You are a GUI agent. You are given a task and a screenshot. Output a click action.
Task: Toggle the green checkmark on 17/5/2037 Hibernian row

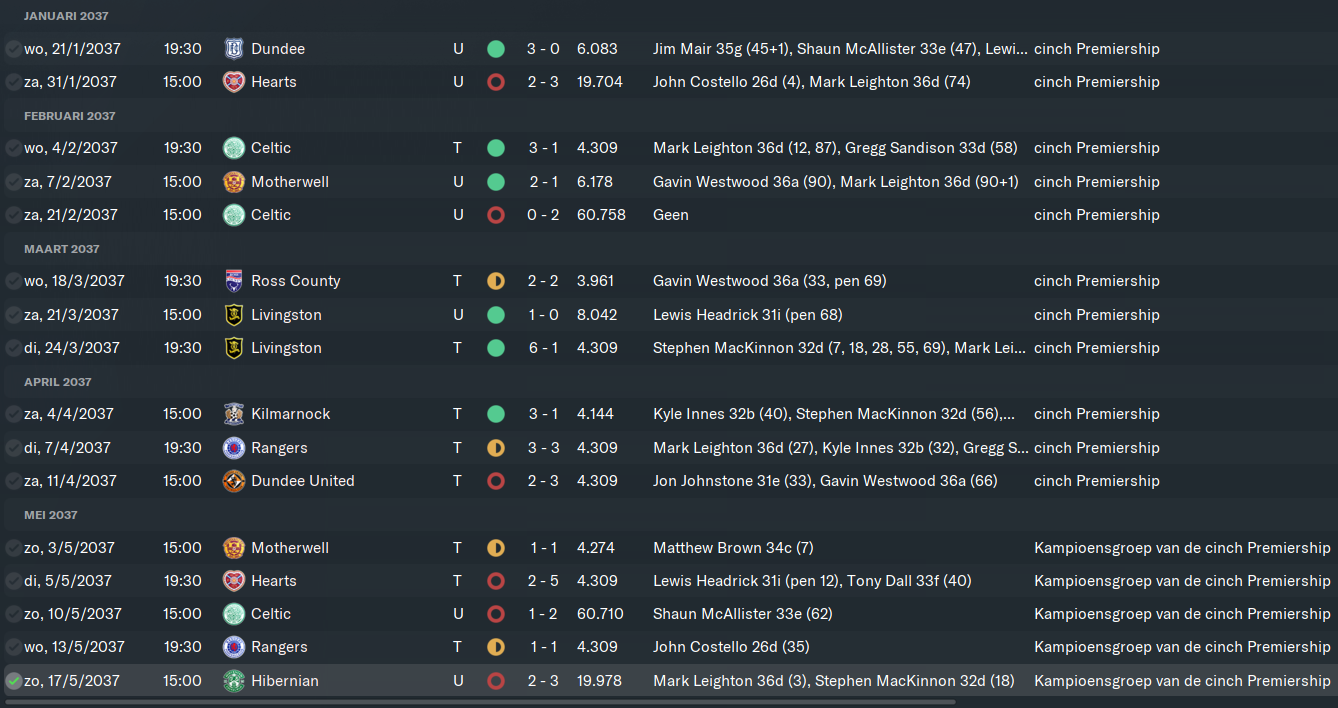point(13,681)
